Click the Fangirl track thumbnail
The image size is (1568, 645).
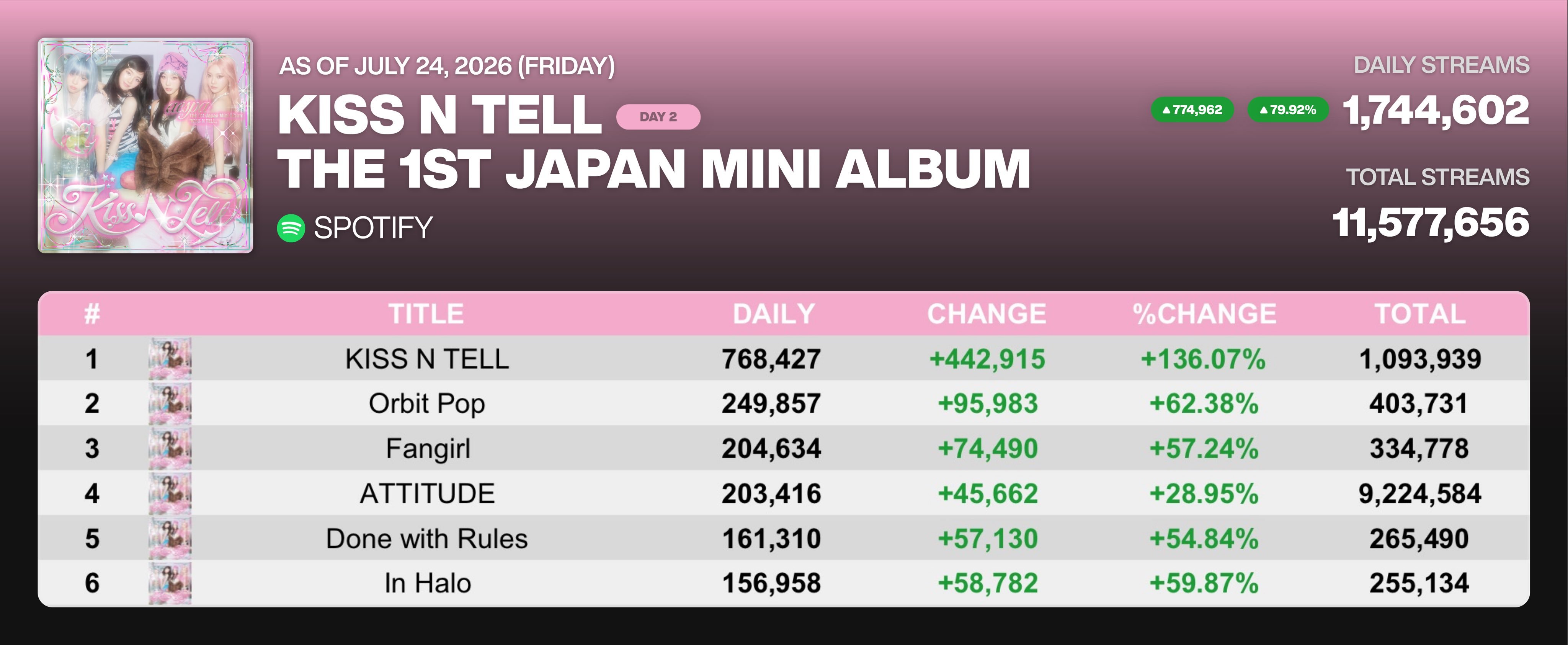170,449
